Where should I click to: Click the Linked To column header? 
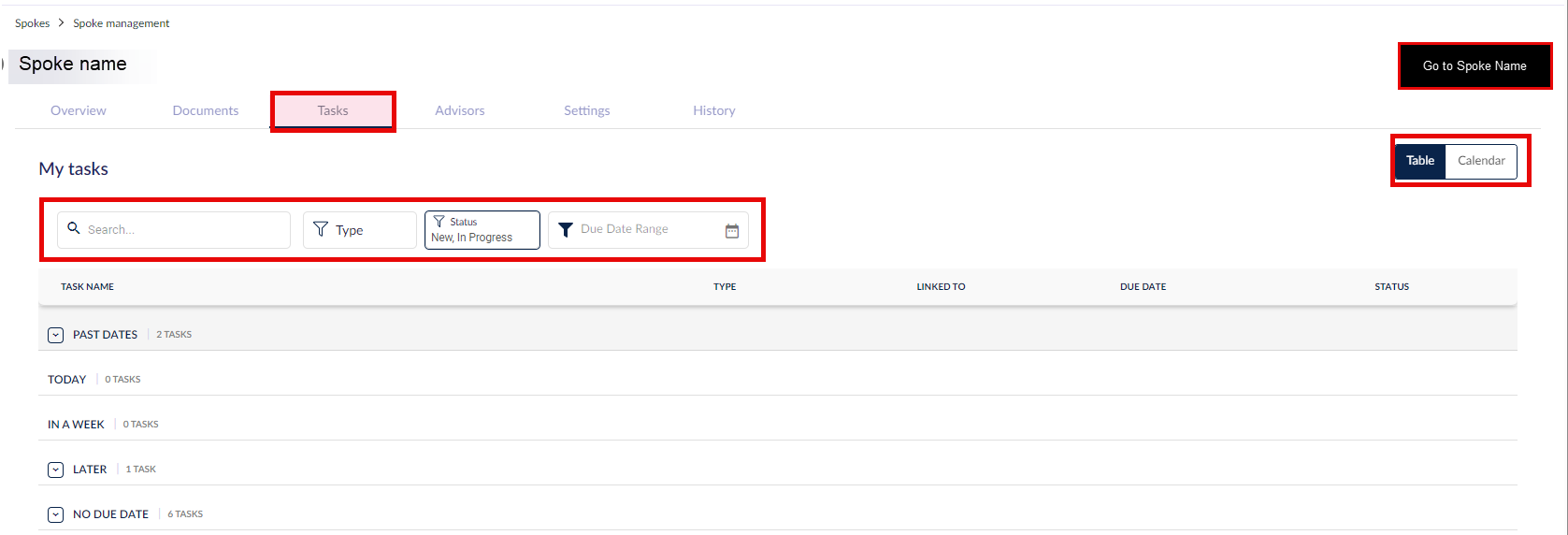[x=941, y=287]
